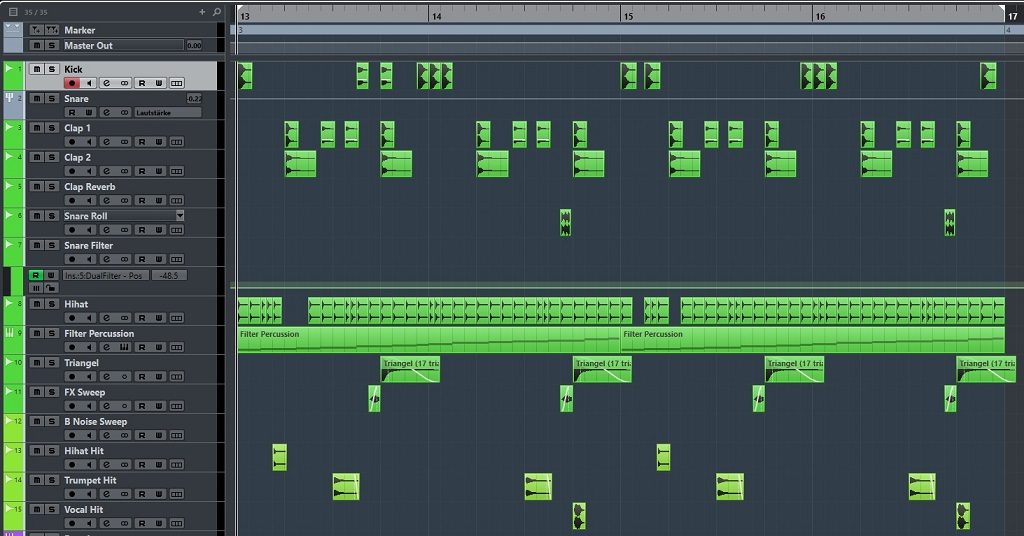Solo the Vocal Hit track
The image size is (1024, 536).
pyautogui.click(x=52, y=510)
